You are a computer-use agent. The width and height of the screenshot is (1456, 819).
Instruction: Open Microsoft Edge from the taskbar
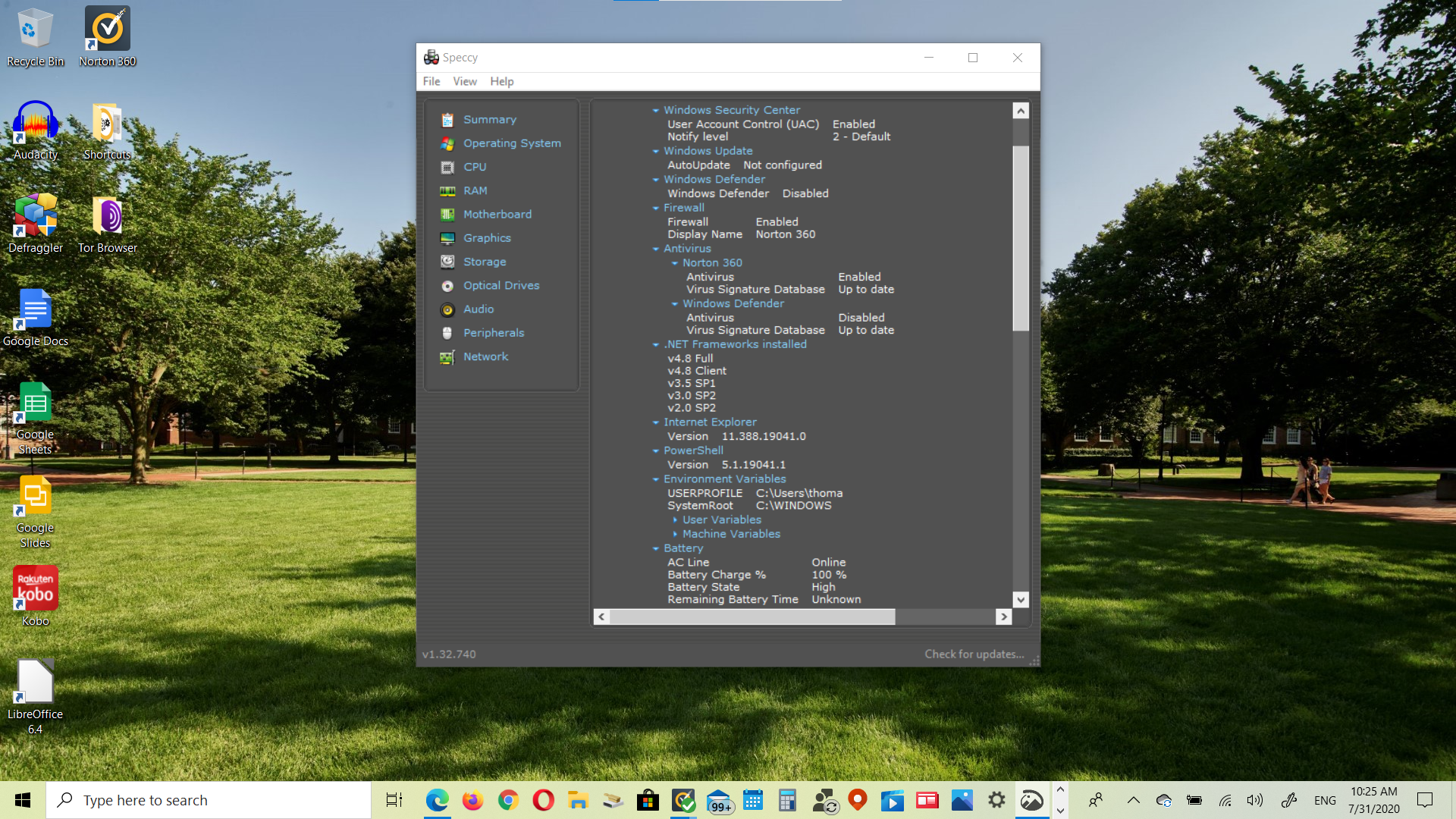click(437, 800)
